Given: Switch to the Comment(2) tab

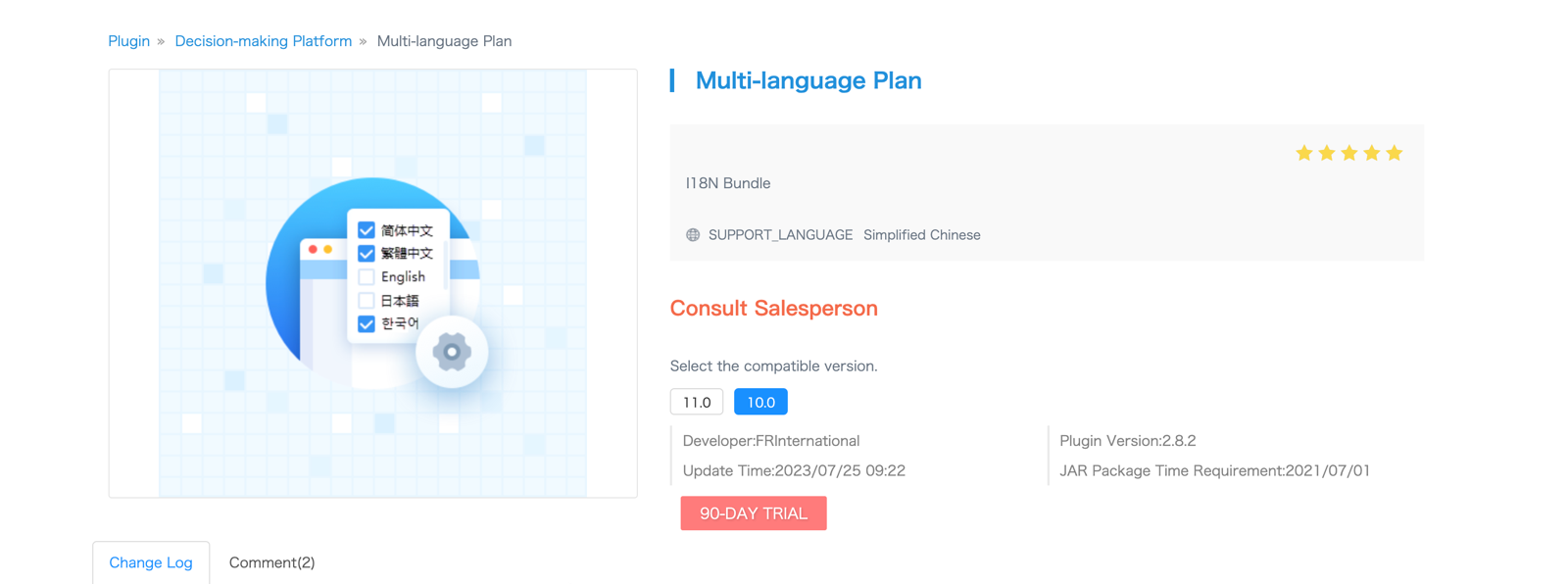Looking at the screenshot, I should (x=271, y=562).
